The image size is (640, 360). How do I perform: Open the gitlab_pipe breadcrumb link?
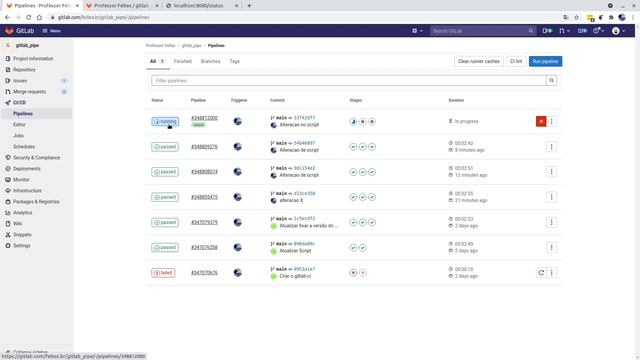click(191, 46)
